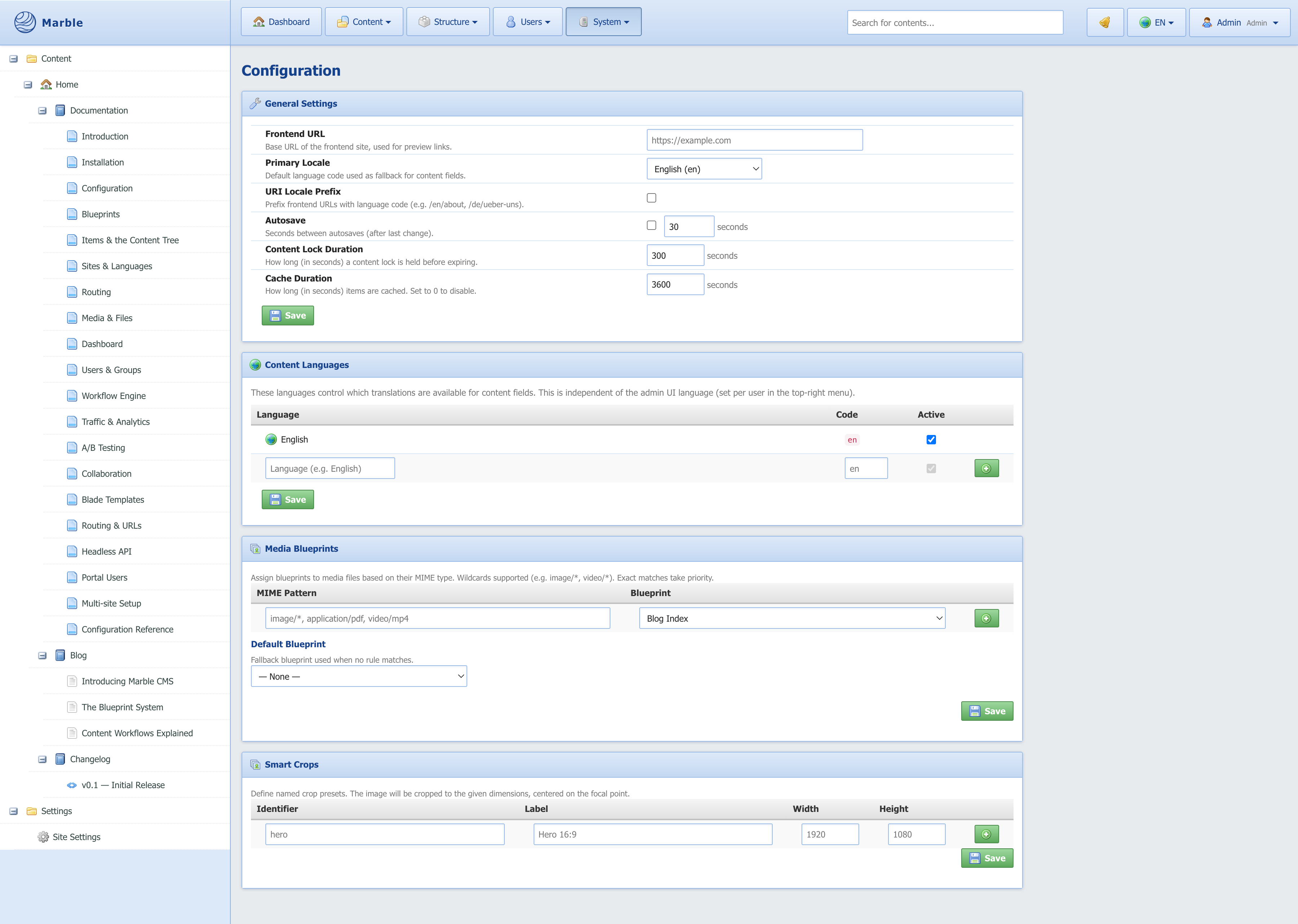Viewport: 1298px width, 924px height.
Task: Click green add button in Content Languages
Action: (x=986, y=468)
